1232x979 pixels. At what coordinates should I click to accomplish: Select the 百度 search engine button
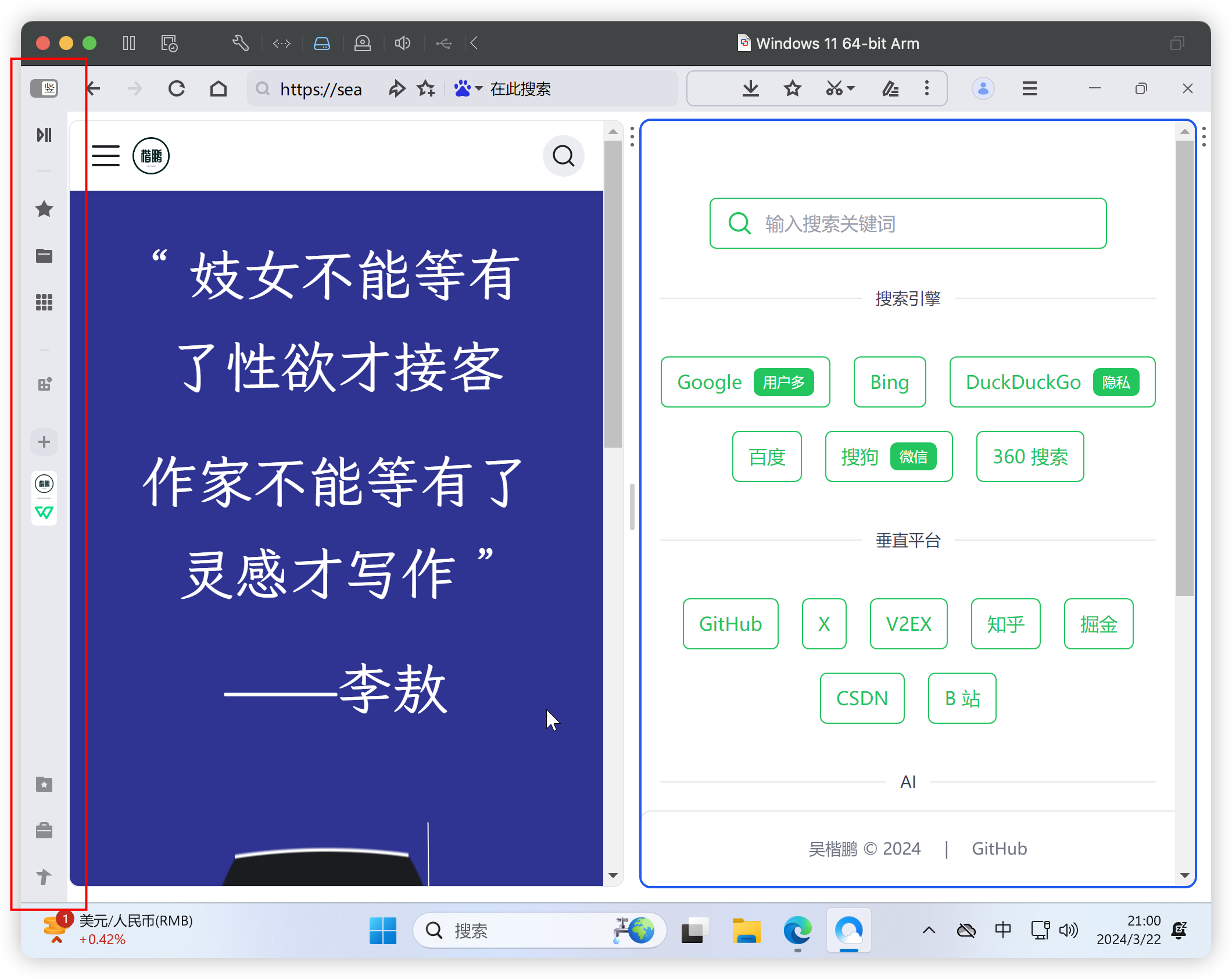point(767,456)
